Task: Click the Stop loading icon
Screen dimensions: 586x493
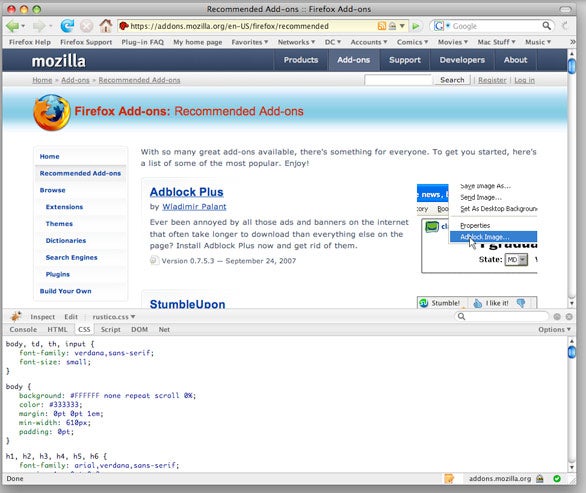Action: (86, 26)
